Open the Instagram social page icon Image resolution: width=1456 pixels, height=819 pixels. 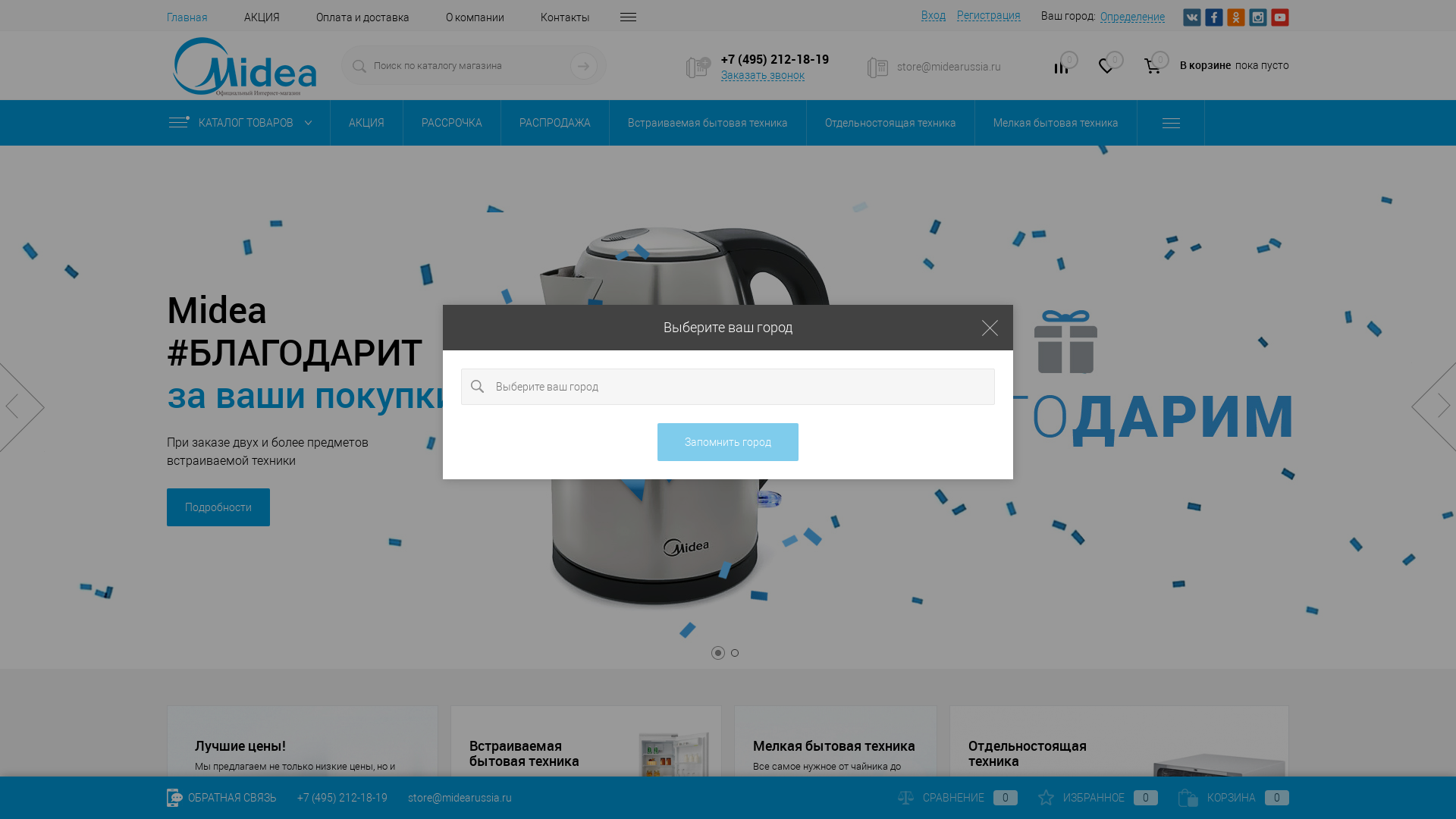tap(1257, 17)
